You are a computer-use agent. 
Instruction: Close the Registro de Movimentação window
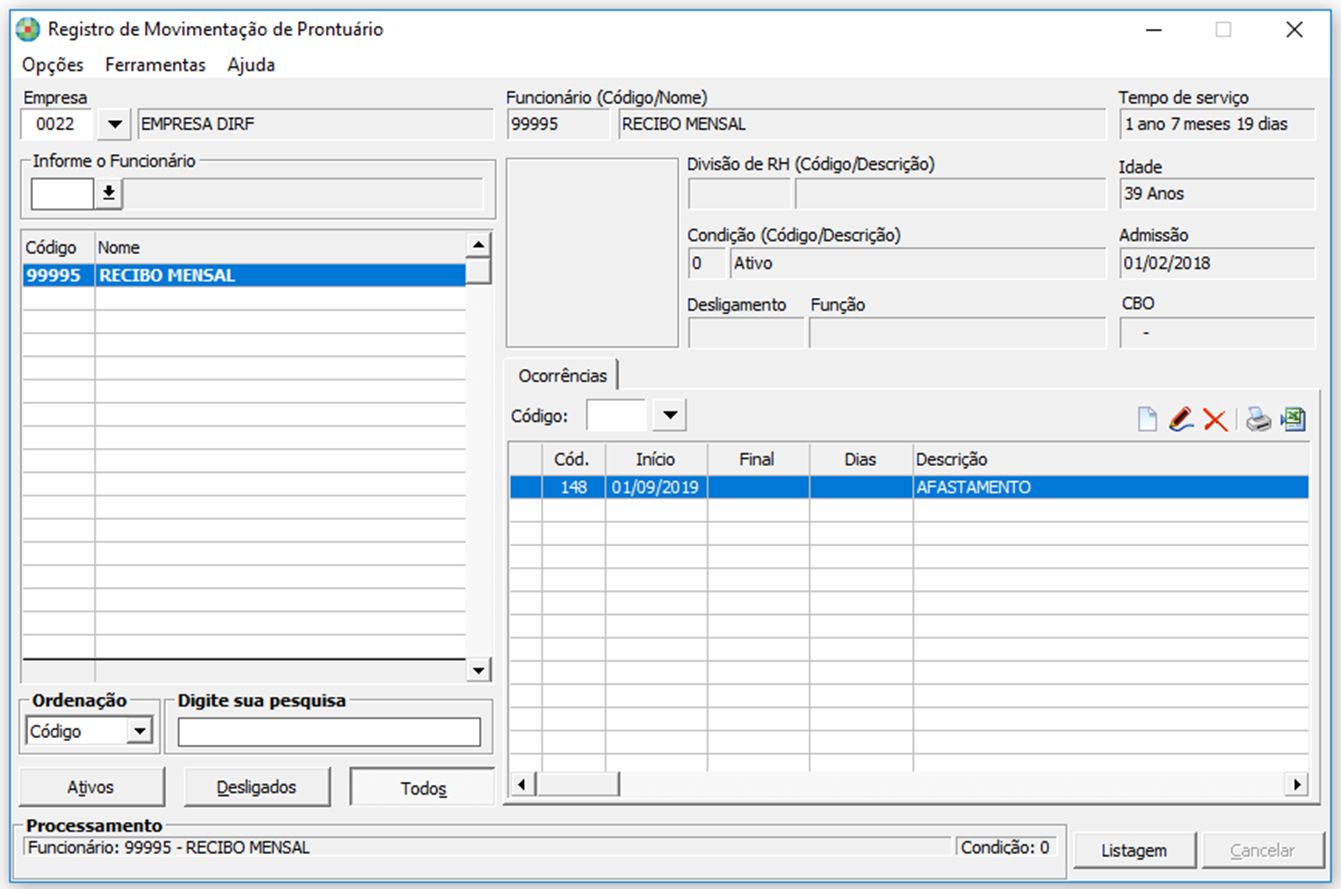pos(1294,30)
